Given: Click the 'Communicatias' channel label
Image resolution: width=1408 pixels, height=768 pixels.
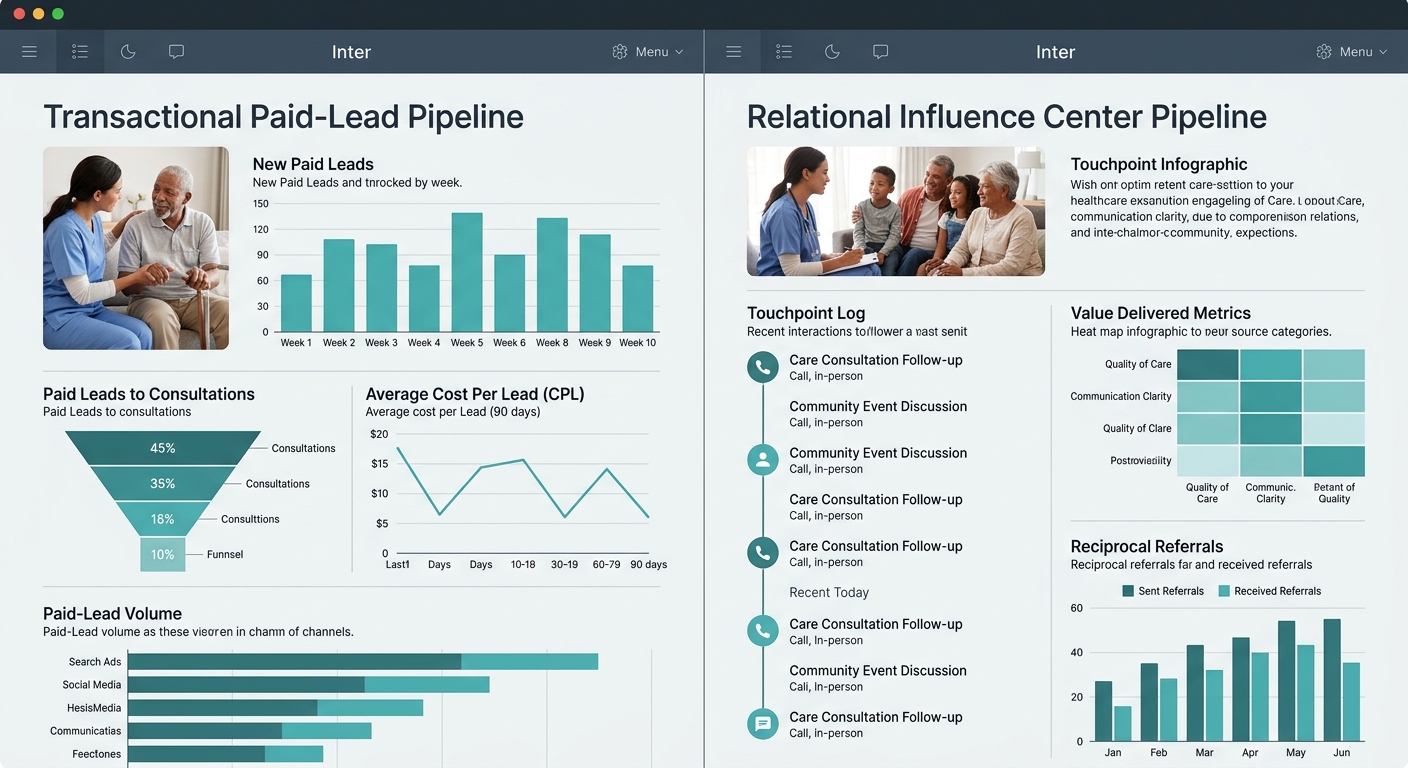Looking at the screenshot, I should (86, 731).
